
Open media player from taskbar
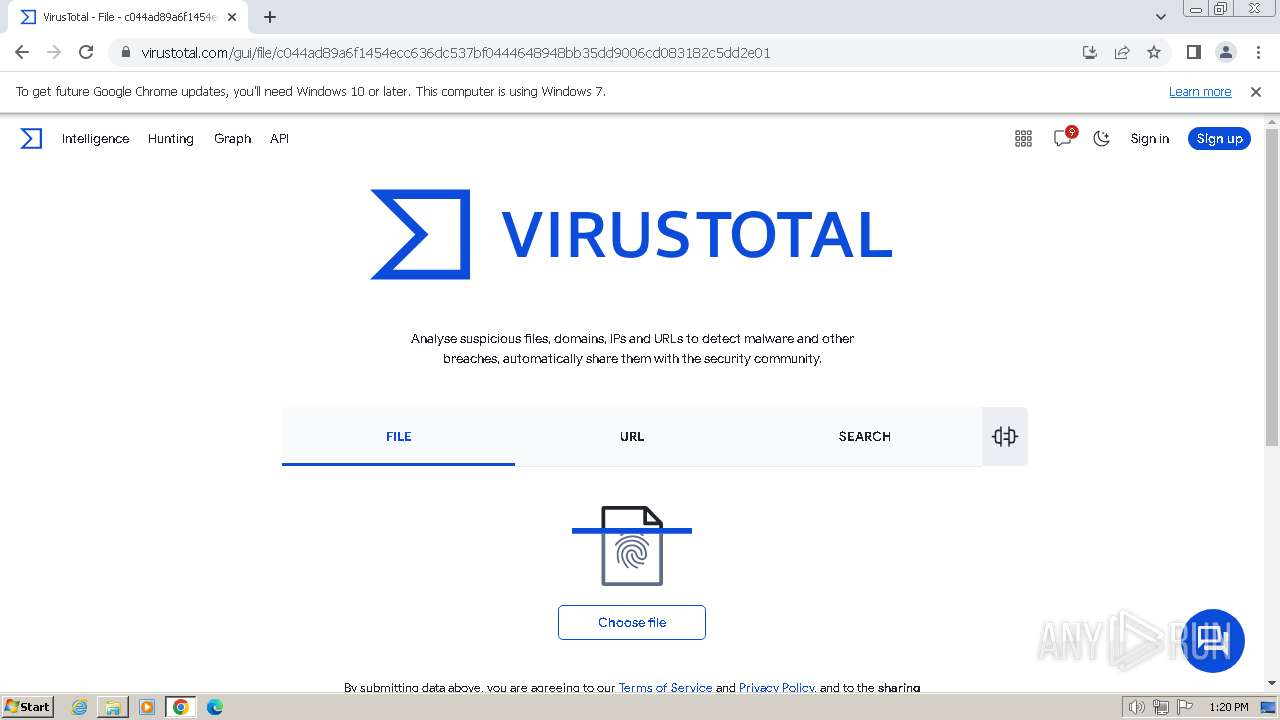tap(147, 707)
